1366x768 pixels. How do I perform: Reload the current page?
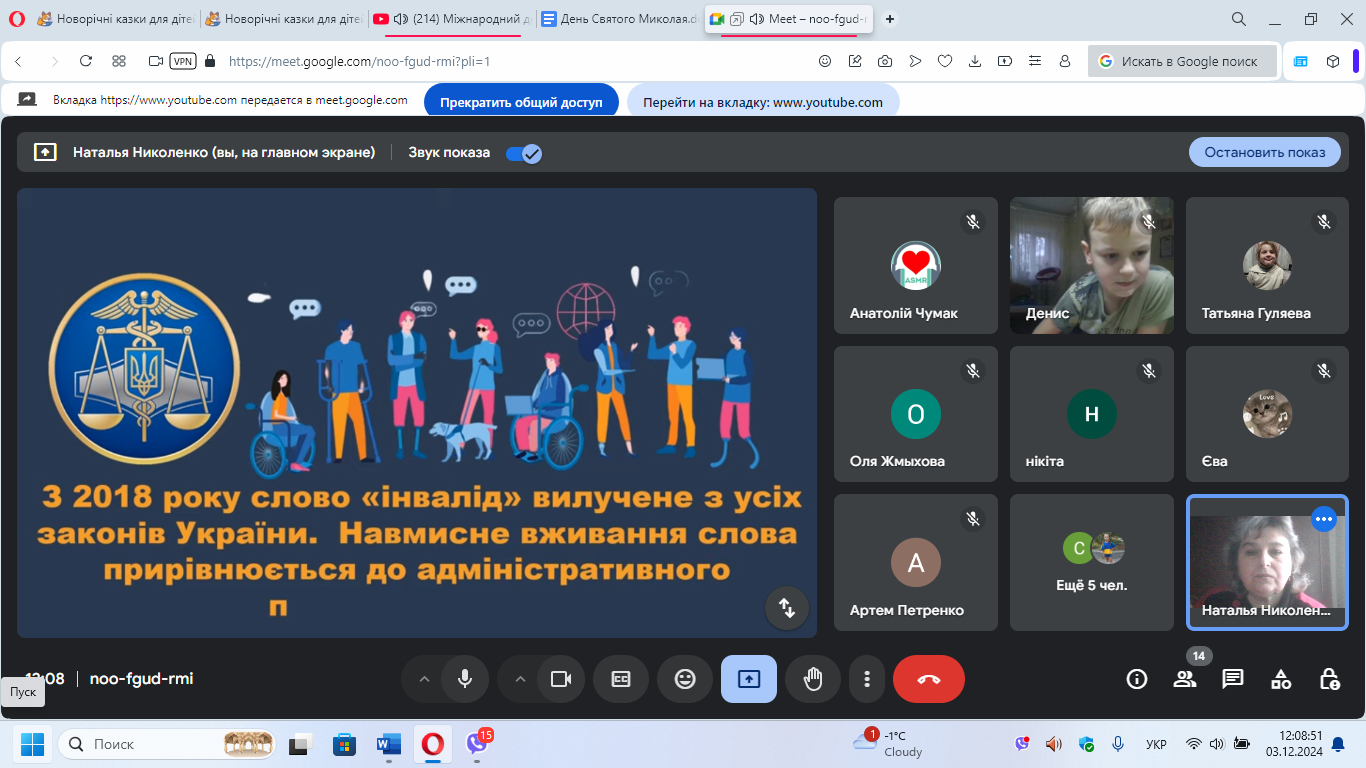(86, 61)
